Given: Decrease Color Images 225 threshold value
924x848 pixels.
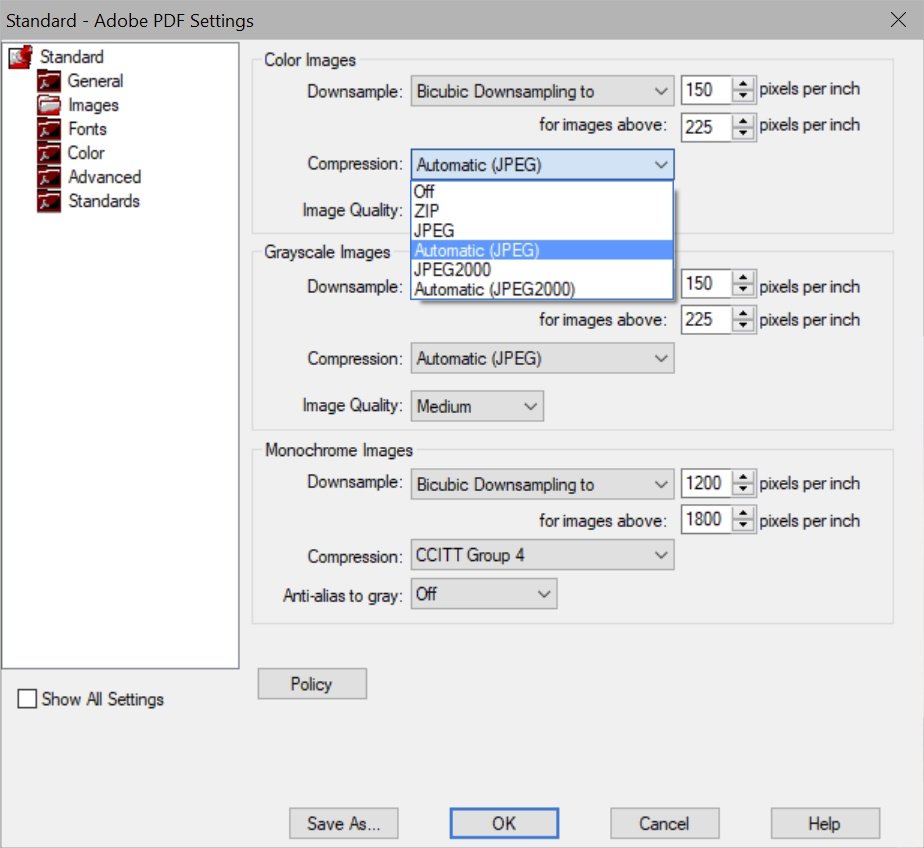Looking at the screenshot, I should point(743,133).
